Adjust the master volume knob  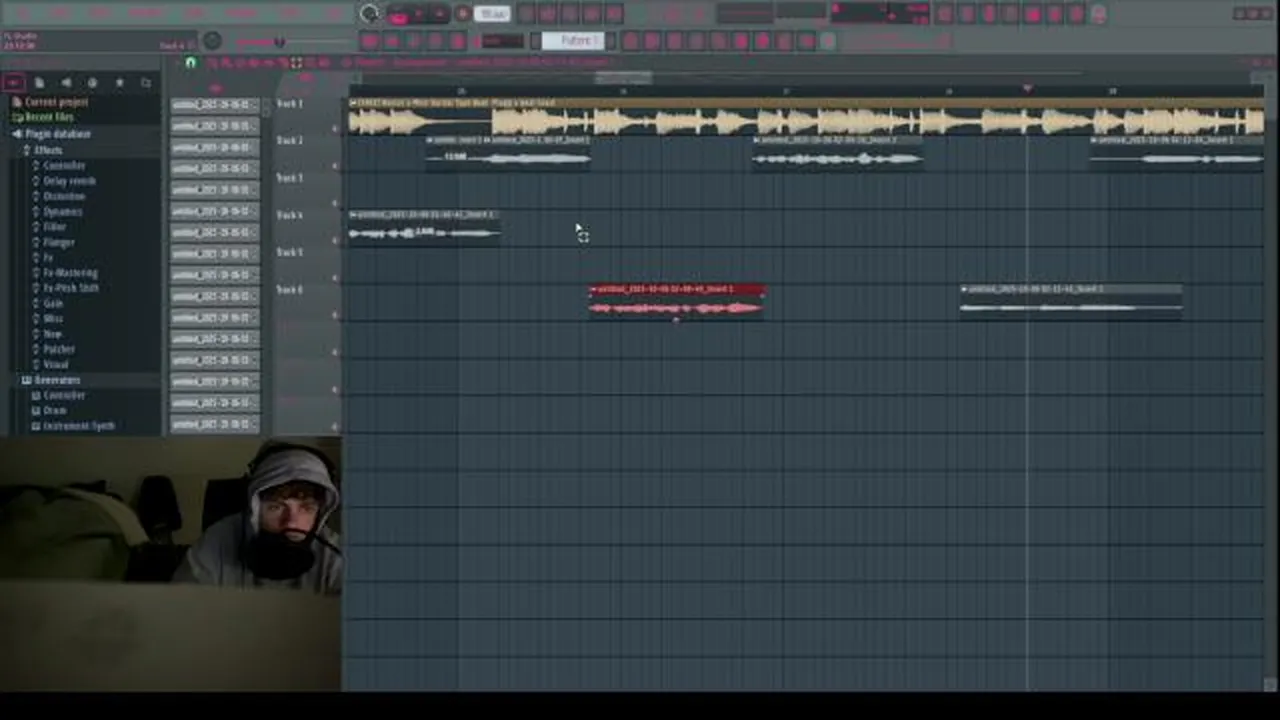(x=212, y=41)
